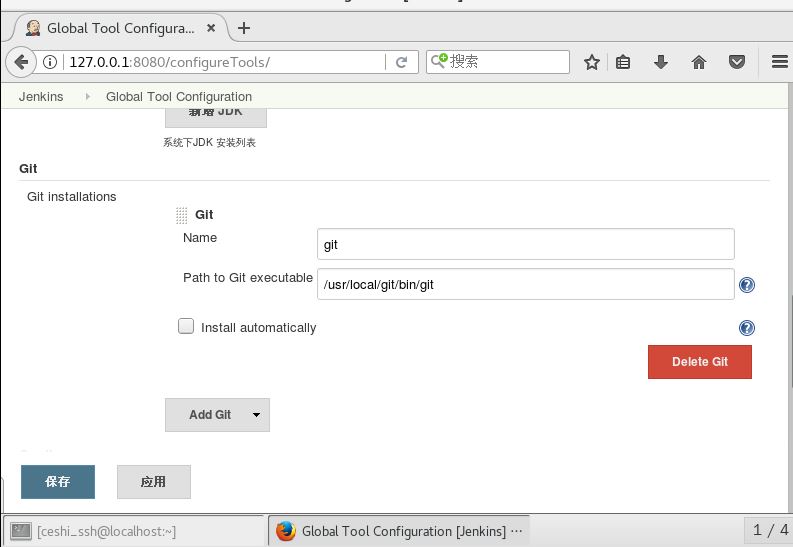
Task: Click the Git Name input field
Action: pos(525,244)
